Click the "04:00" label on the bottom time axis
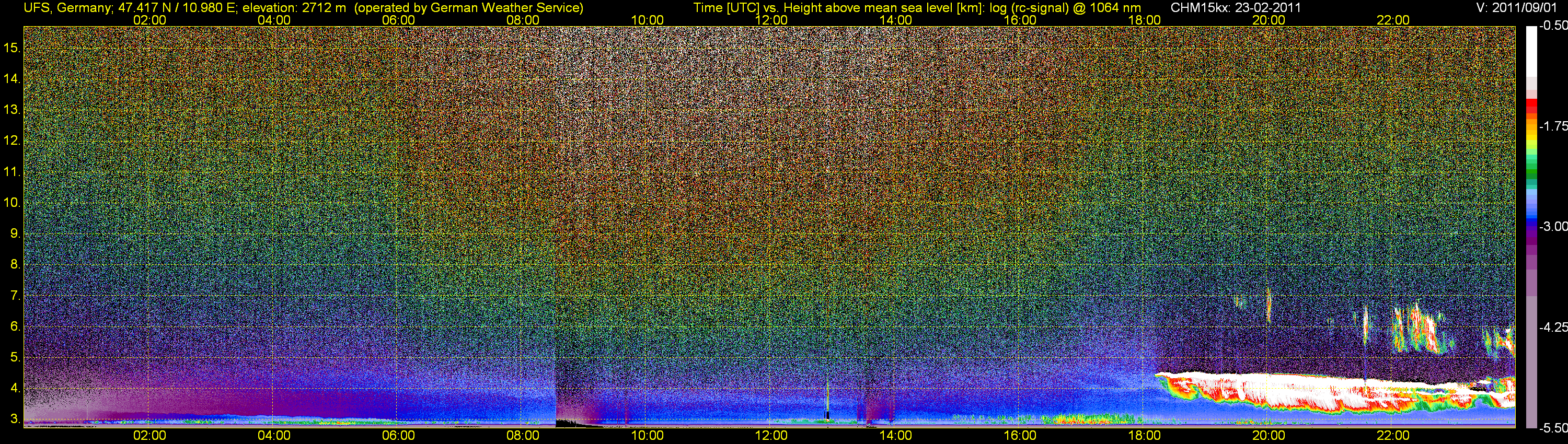The height and width of the screenshot is (444, 1568). click(274, 436)
